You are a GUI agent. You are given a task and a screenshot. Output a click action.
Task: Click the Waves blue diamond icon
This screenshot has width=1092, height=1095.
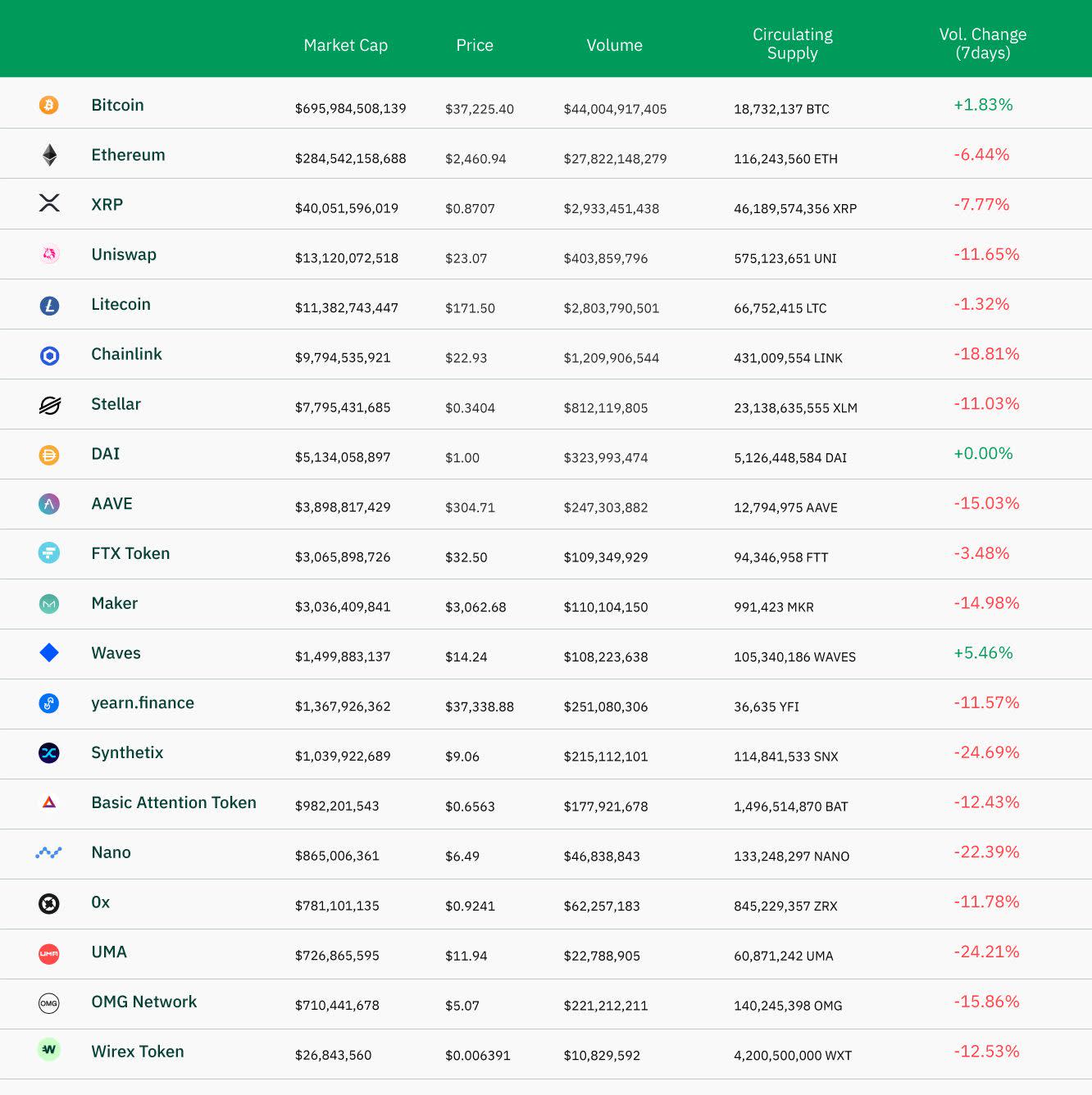click(49, 653)
